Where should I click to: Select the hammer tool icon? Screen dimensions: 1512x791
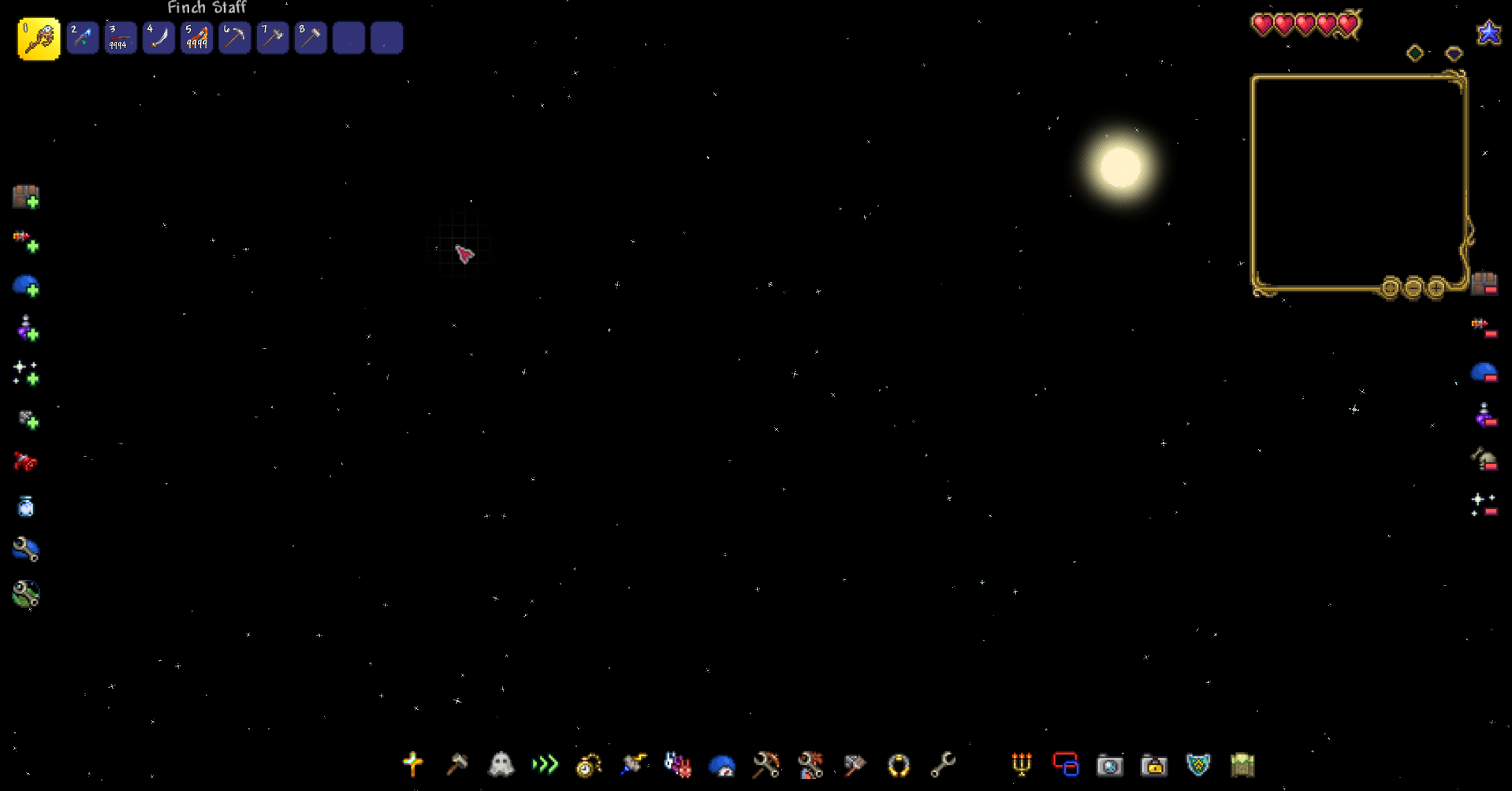457,763
